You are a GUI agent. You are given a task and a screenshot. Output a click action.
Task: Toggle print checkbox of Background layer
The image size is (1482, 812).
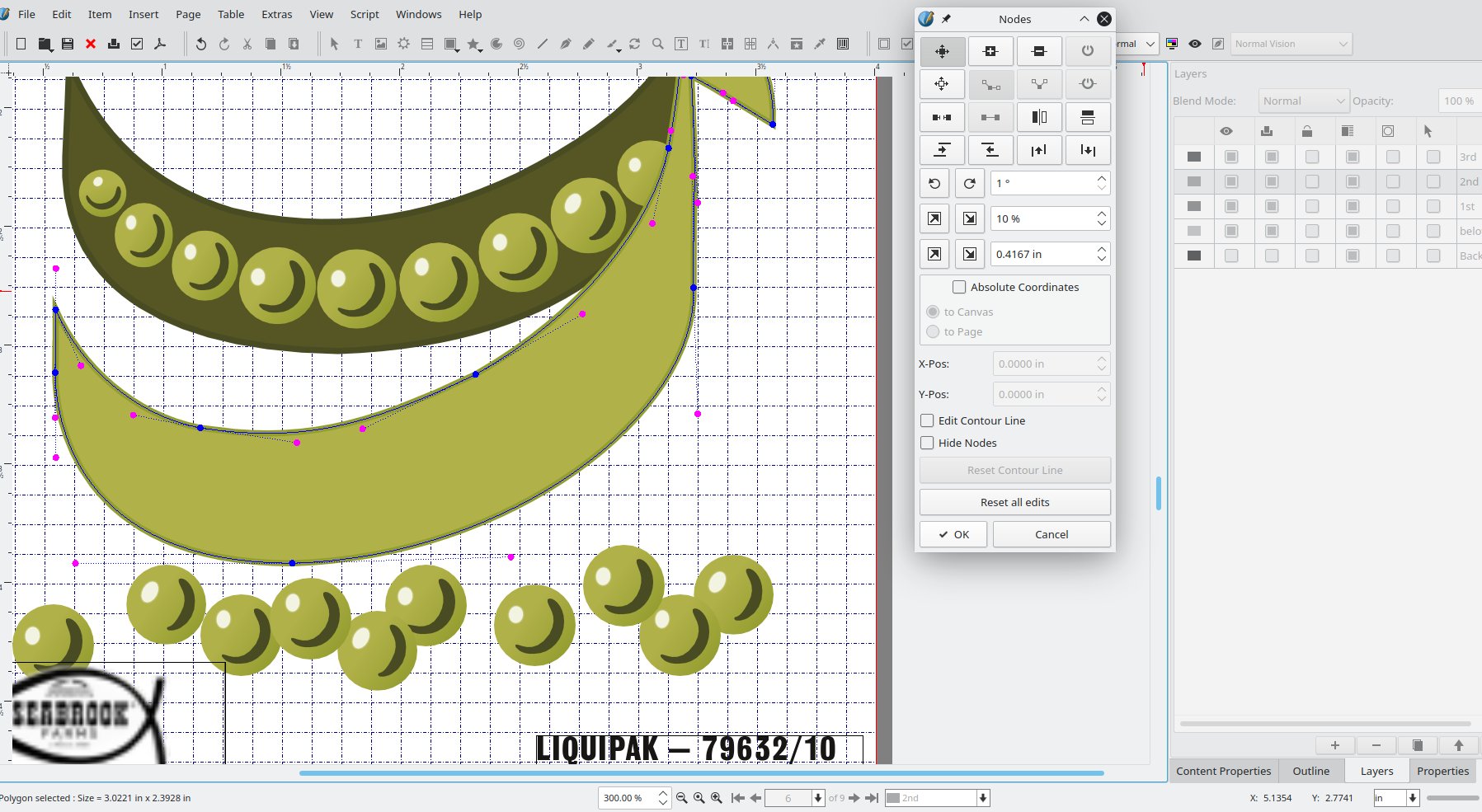coord(1272,256)
